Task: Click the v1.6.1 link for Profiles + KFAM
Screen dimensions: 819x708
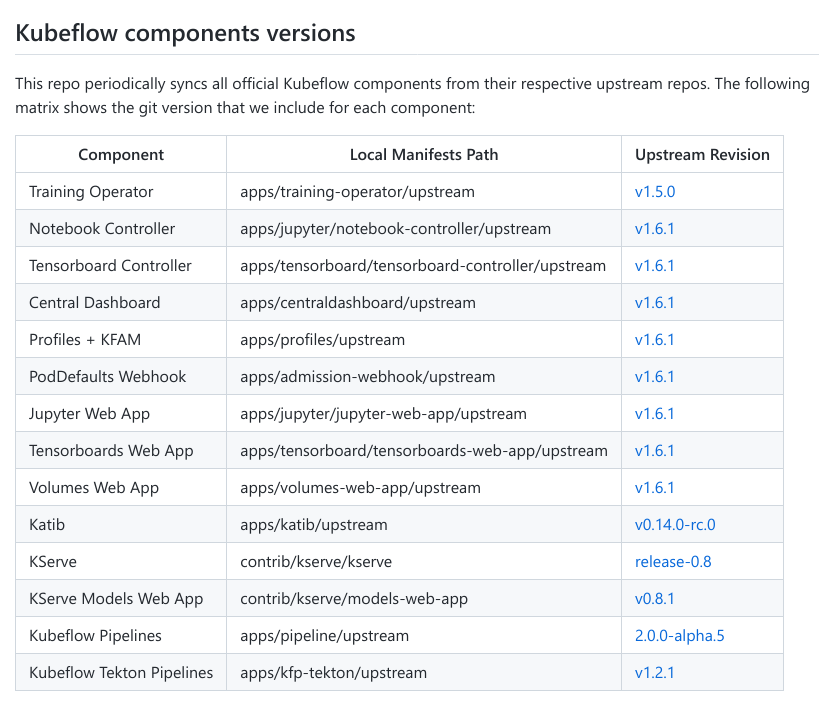Action: [654, 339]
